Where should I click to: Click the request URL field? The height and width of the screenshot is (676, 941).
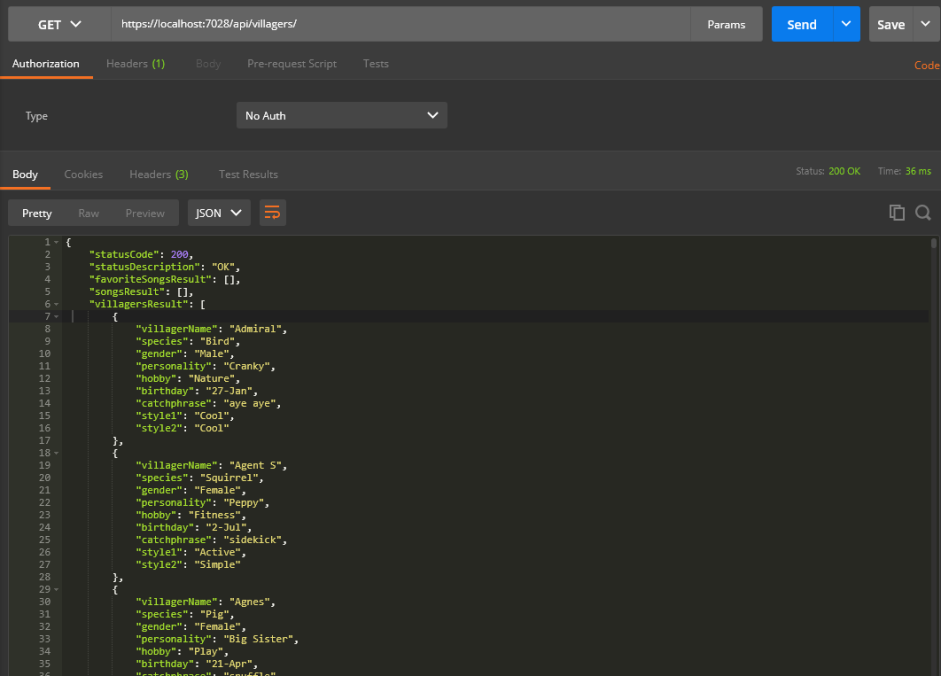pos(400,23)
